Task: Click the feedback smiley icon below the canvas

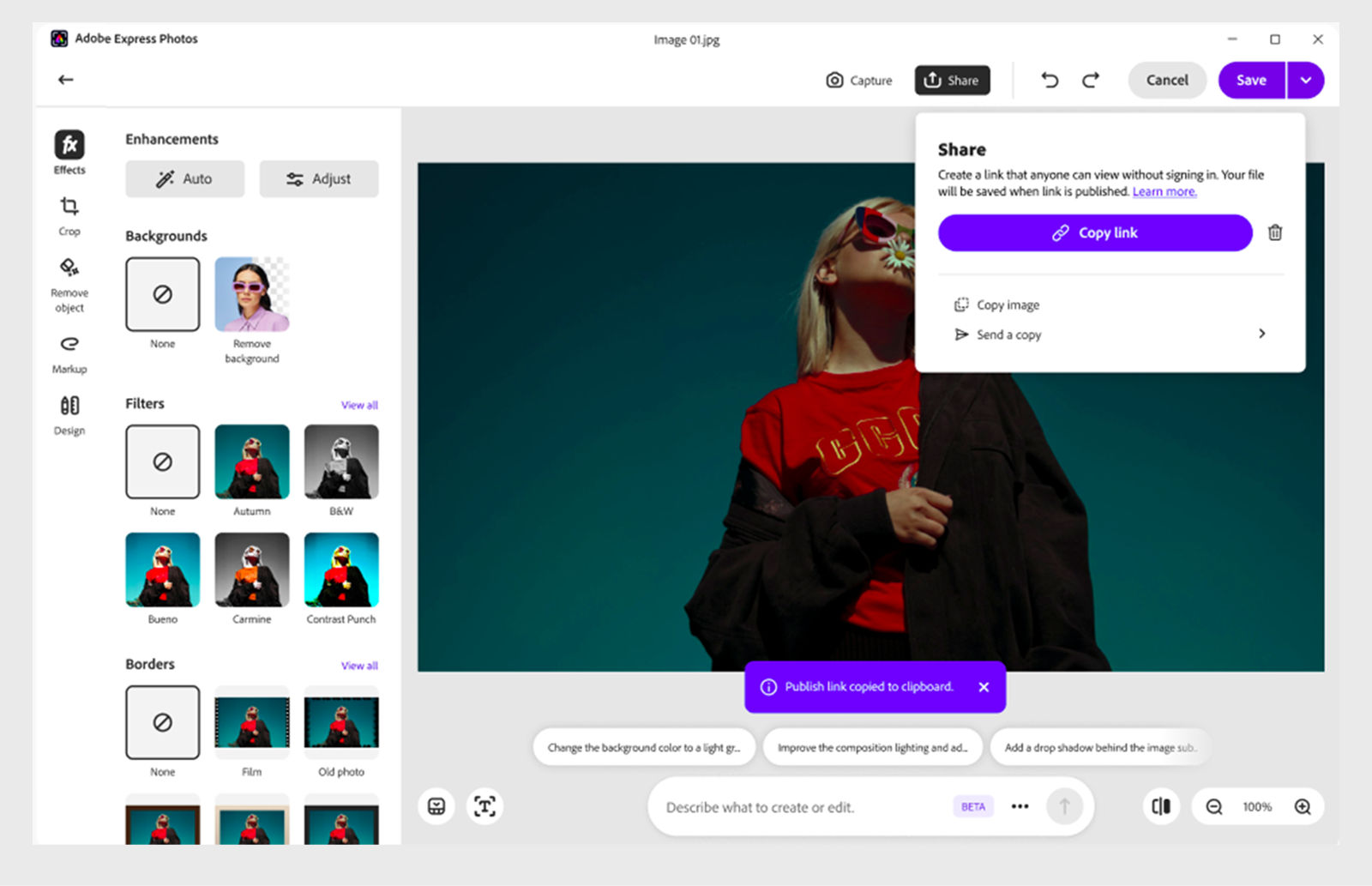Action: 436,806
